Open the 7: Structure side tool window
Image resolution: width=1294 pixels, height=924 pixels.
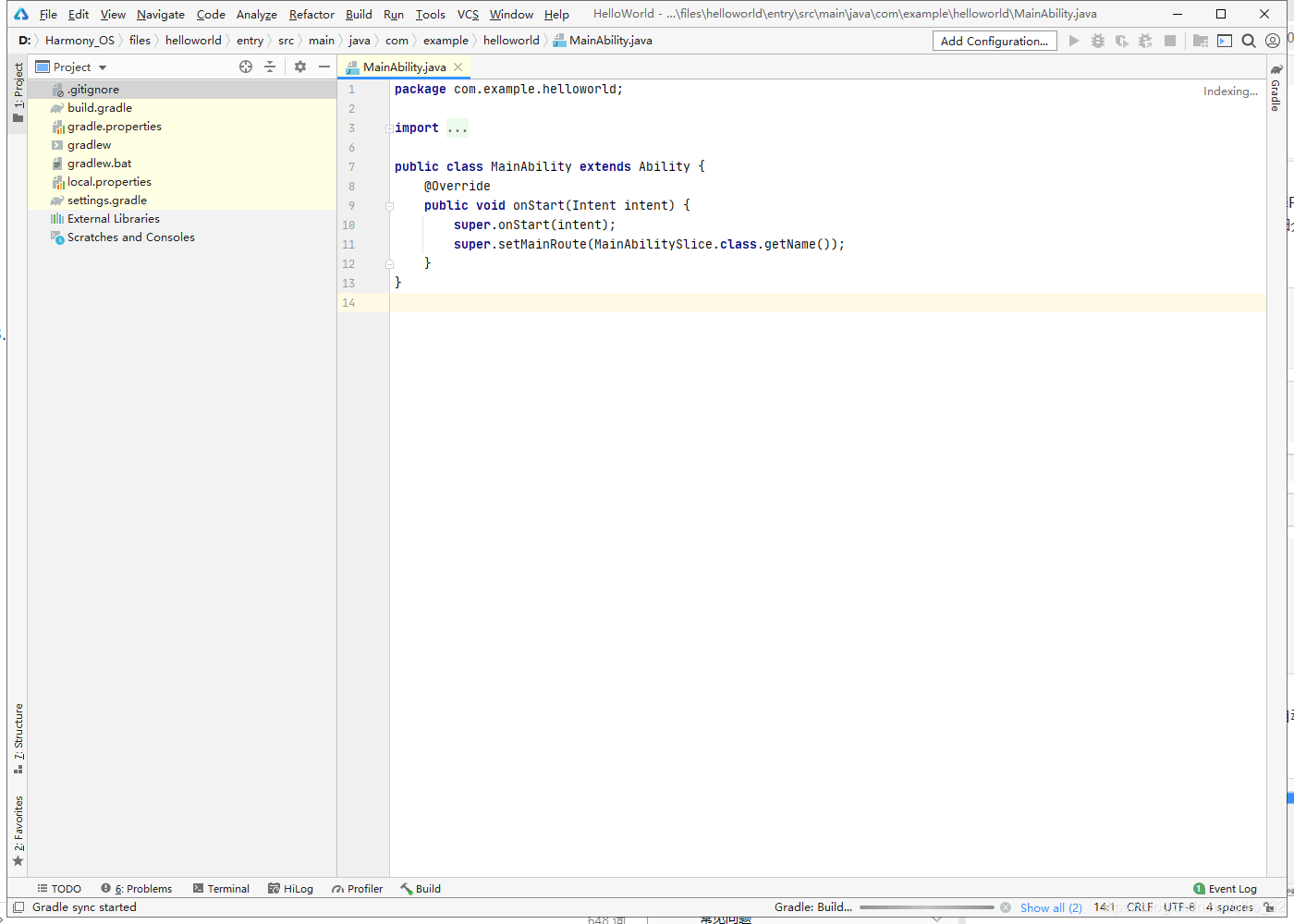pyautogui.click(x=18, y=738)
